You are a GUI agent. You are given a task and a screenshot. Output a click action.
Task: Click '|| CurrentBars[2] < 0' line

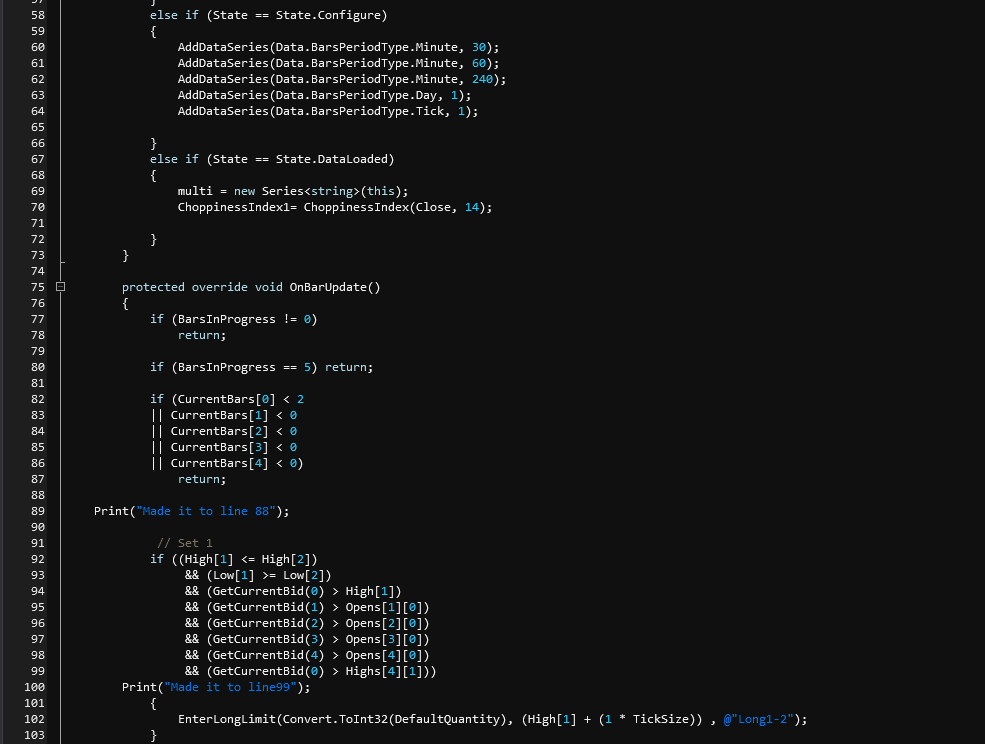point(224,431)
